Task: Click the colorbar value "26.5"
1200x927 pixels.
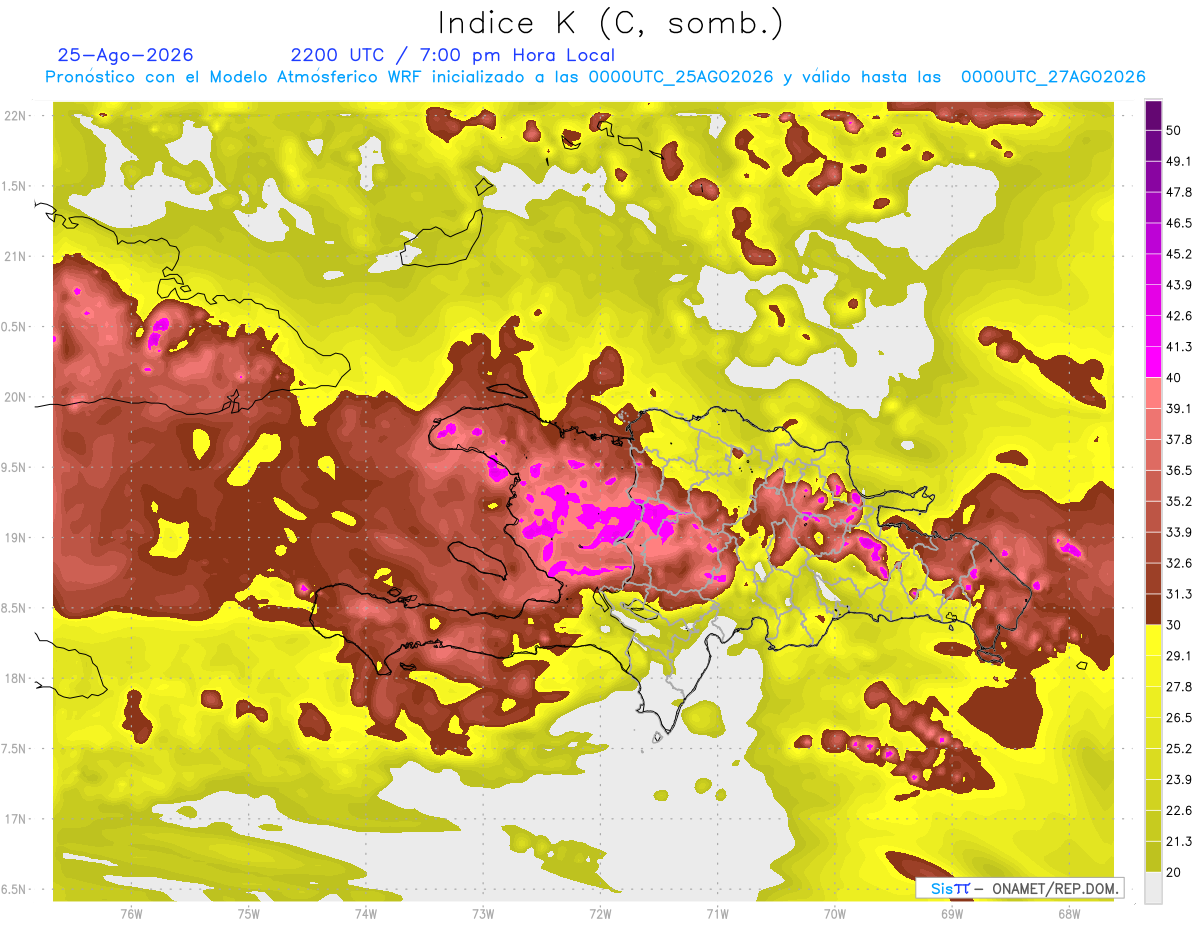Action: point(1178,718)
